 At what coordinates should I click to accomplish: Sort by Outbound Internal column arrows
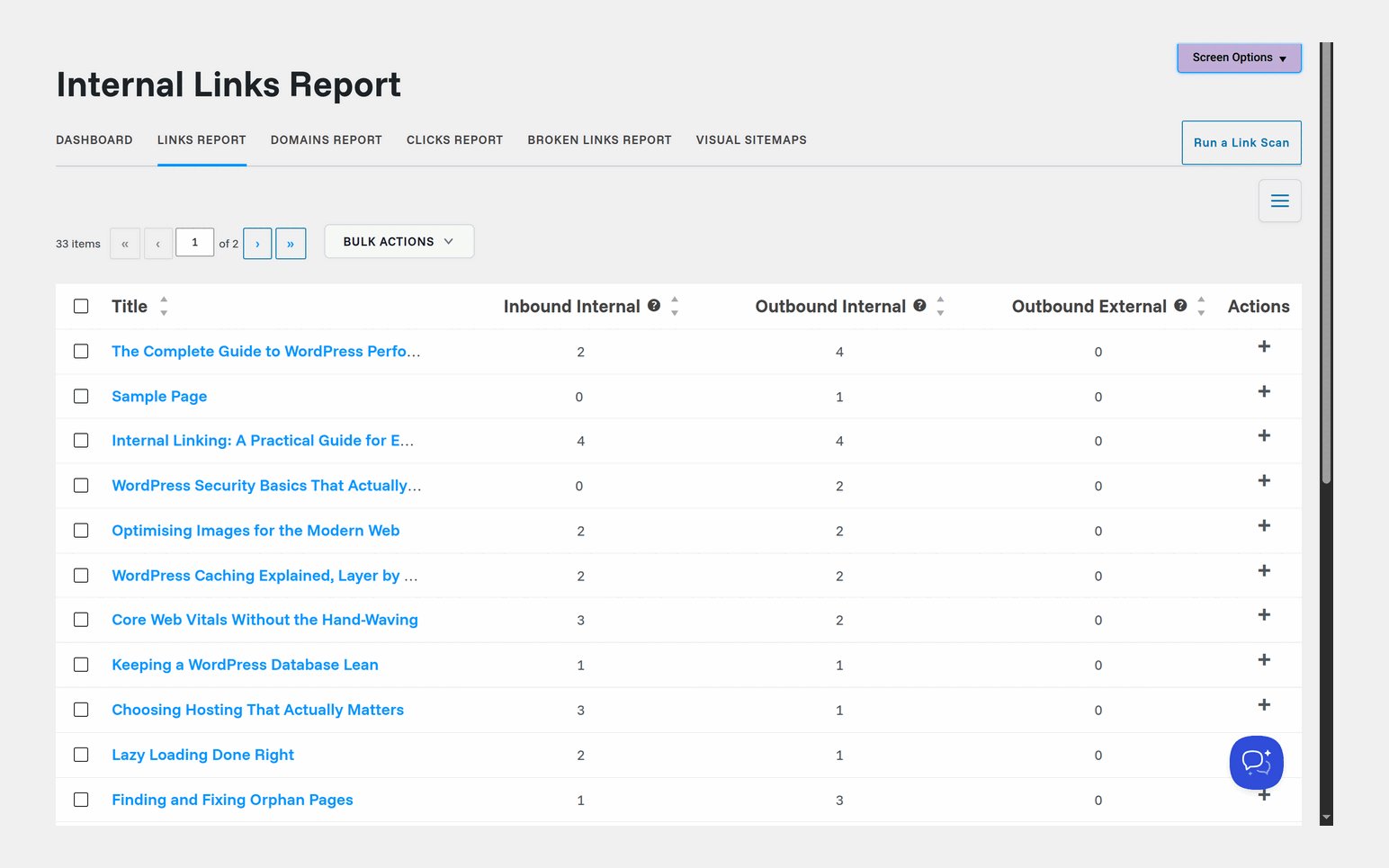coord(940,306)
